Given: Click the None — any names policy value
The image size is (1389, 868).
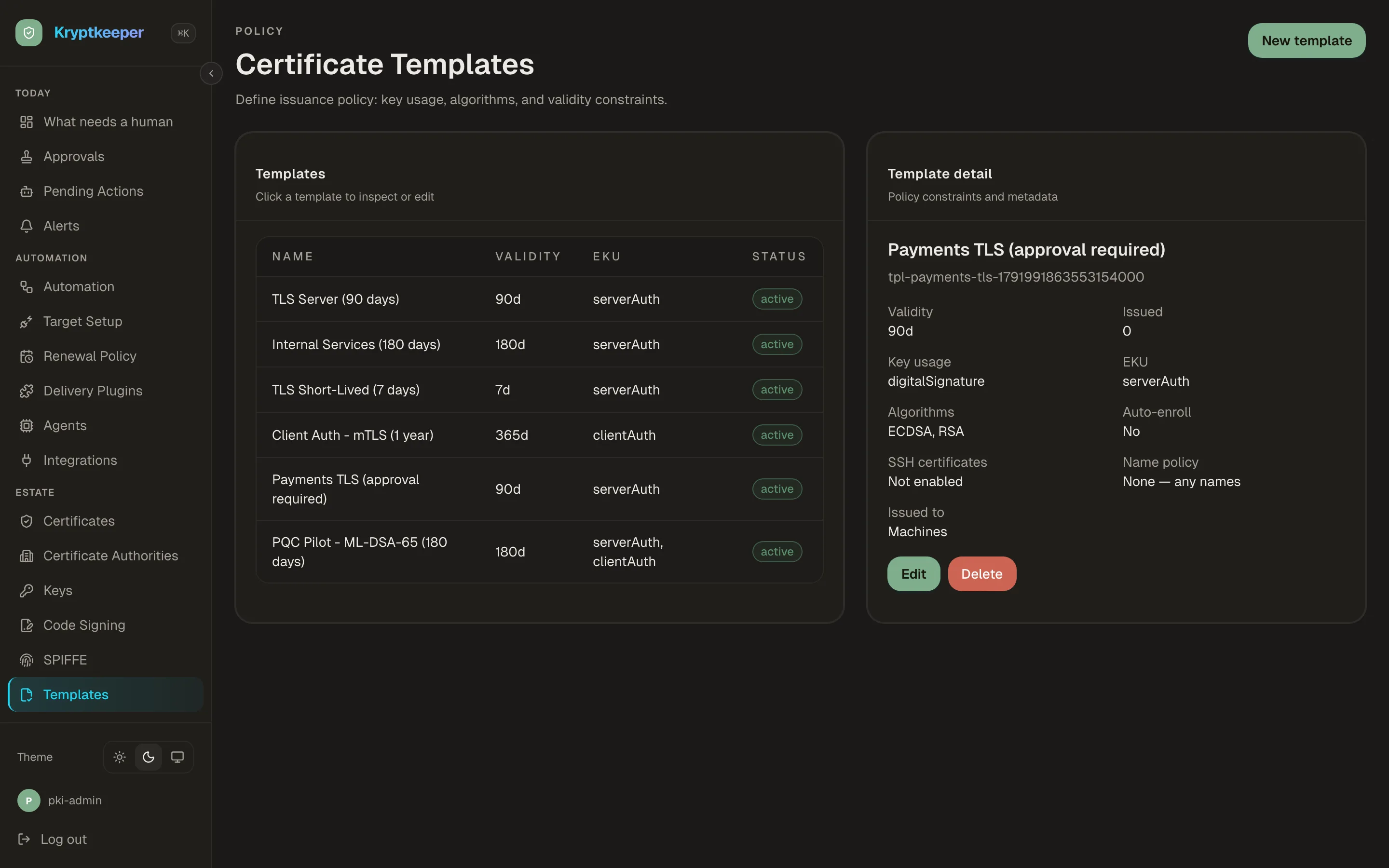Looking at the screenshot, I should click(1181, 482).
